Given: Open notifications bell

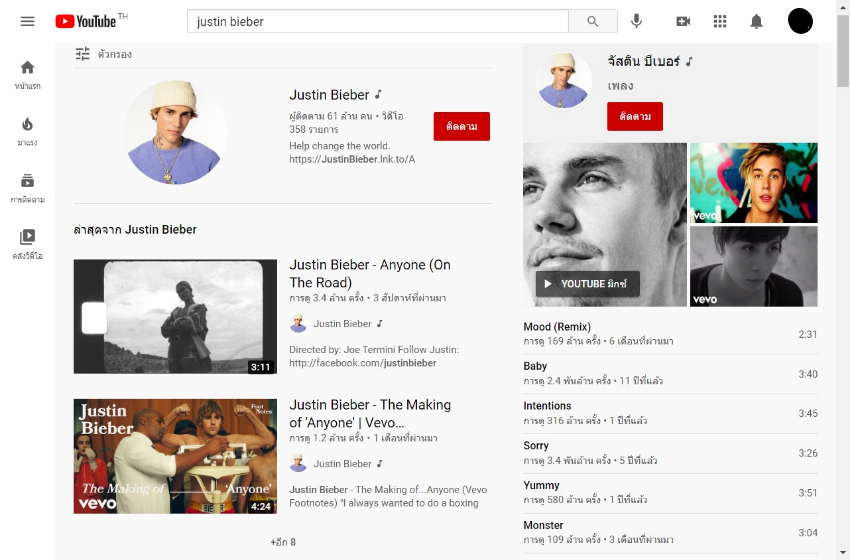Looking at the screenshot, I should click(756, 21).
